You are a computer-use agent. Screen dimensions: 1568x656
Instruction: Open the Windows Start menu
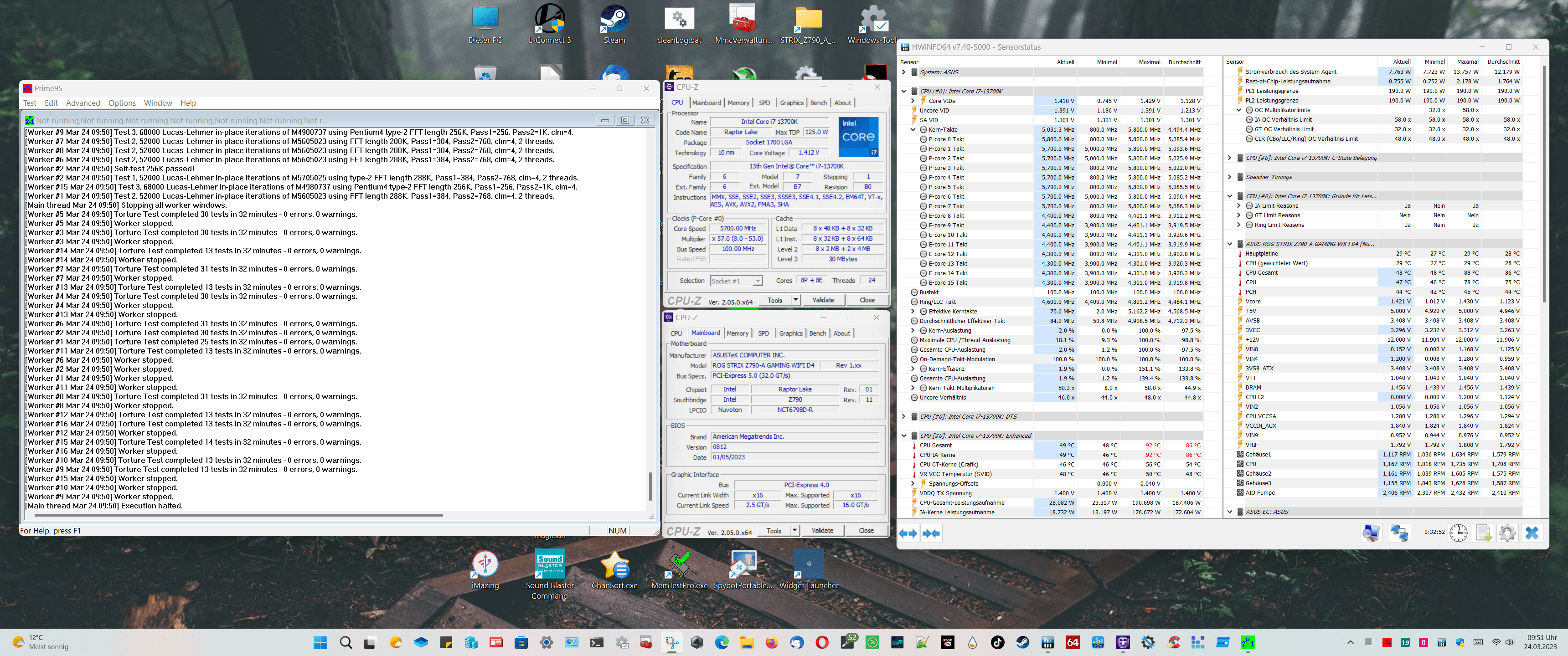(x=320, y=642)
